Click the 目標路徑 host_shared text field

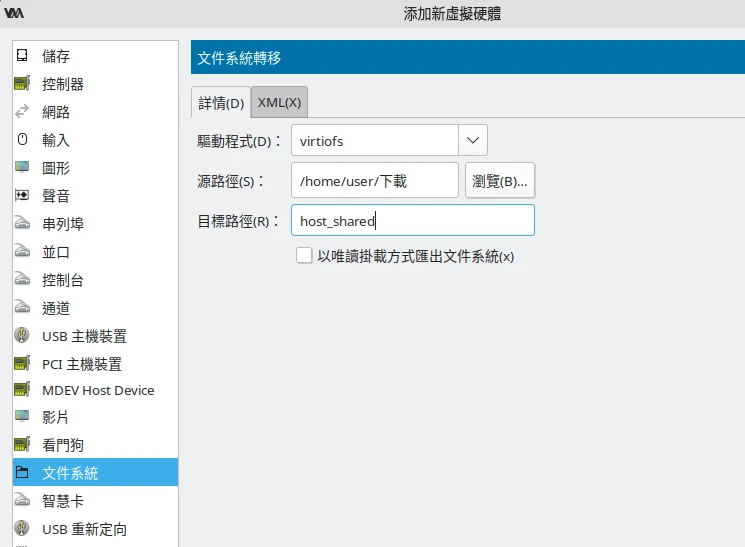click(412, 221)
